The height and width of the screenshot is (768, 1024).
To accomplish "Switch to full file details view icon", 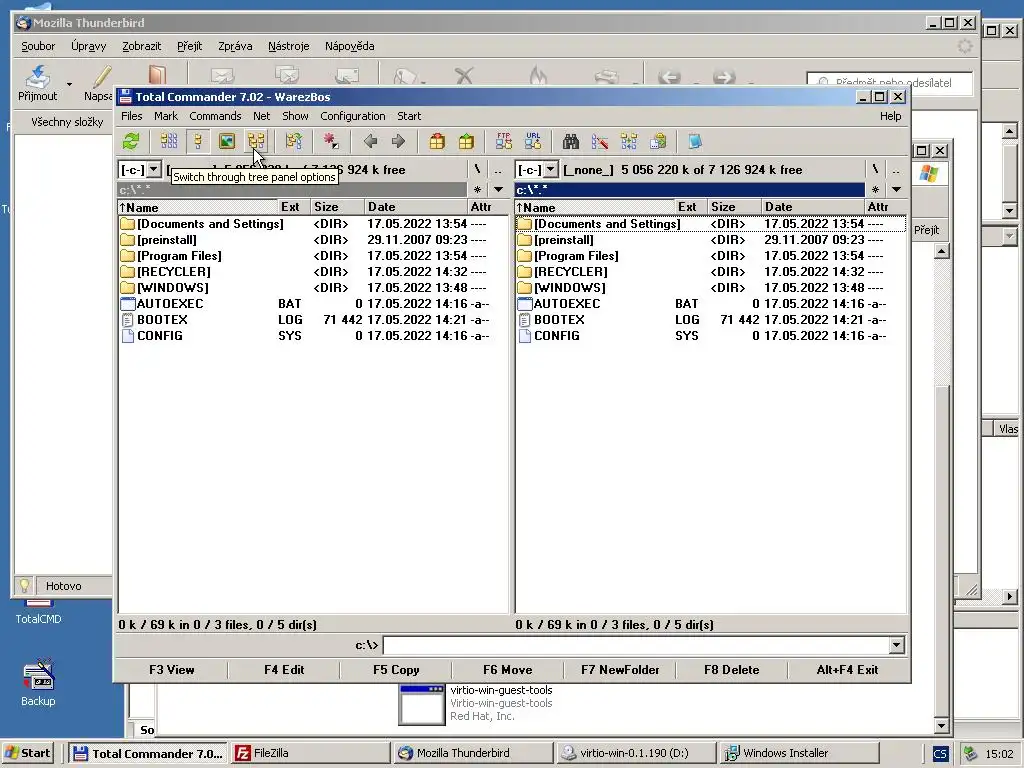I will (x=197, y=141).
